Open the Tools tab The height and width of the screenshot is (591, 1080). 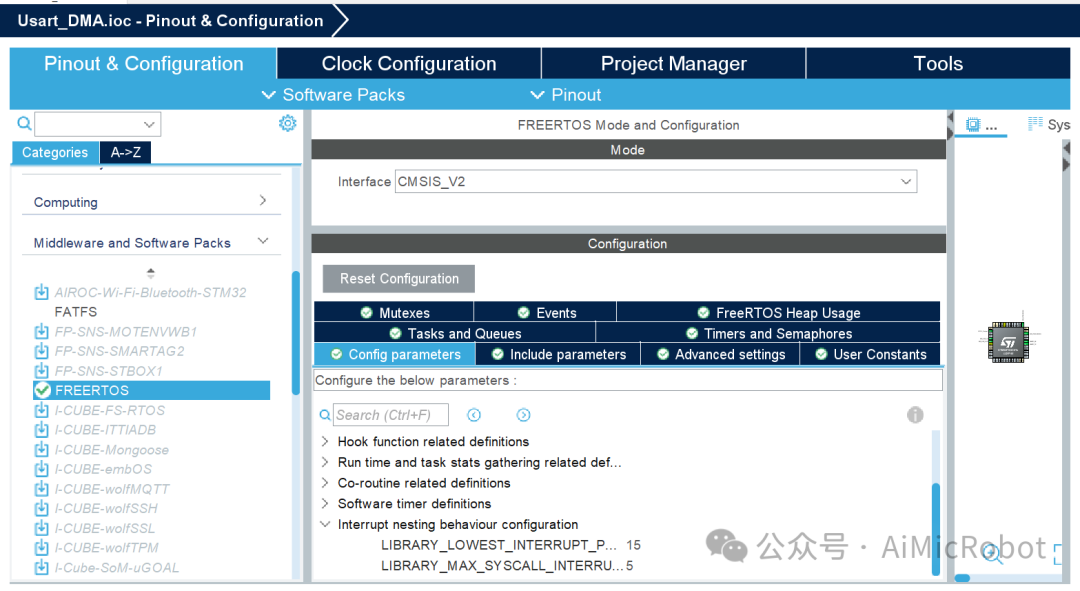[x=938, y=63]
